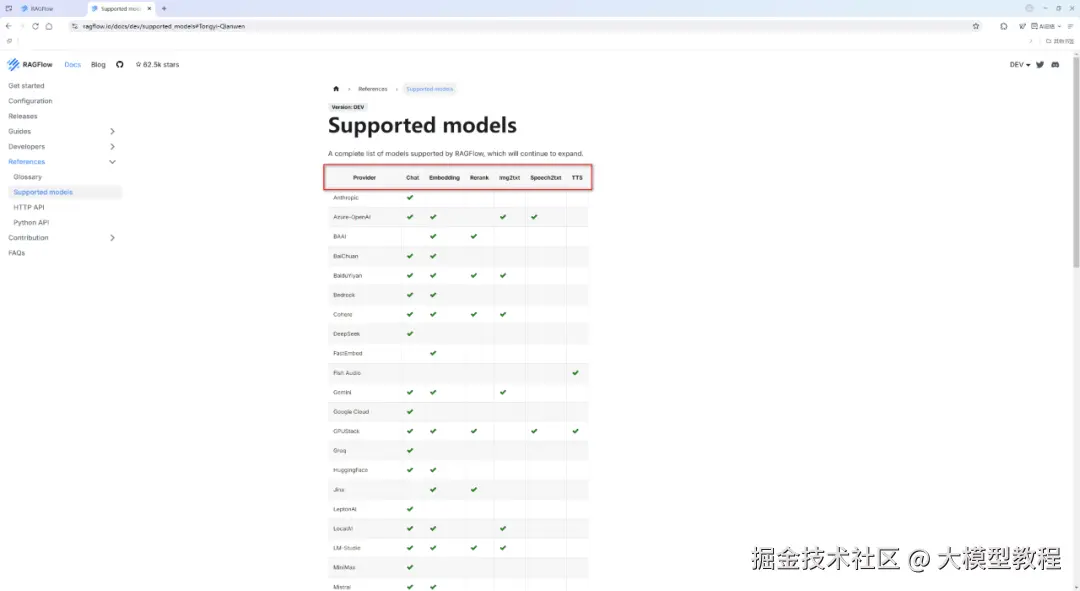Click the RAGFlow logo in the navbar
Screen dimensions: 1080x591
tap(30, 64)
